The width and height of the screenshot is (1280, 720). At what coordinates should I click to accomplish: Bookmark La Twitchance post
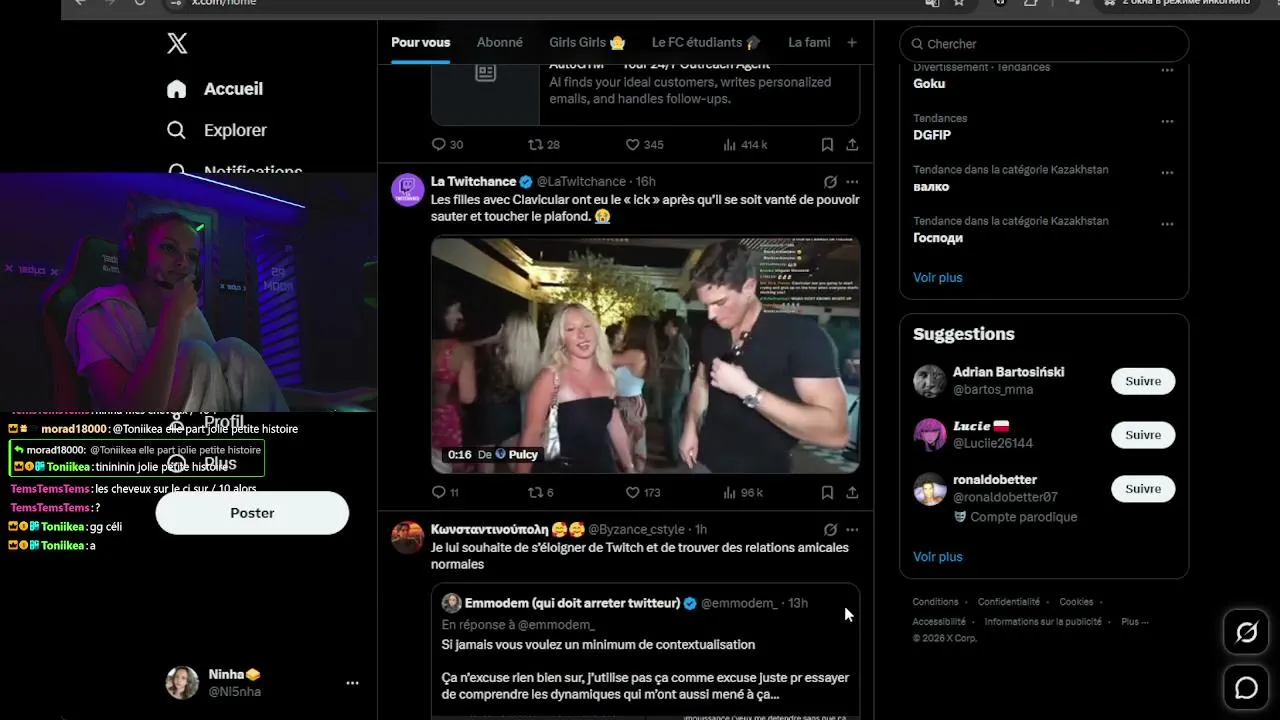[x=827, y=492]
